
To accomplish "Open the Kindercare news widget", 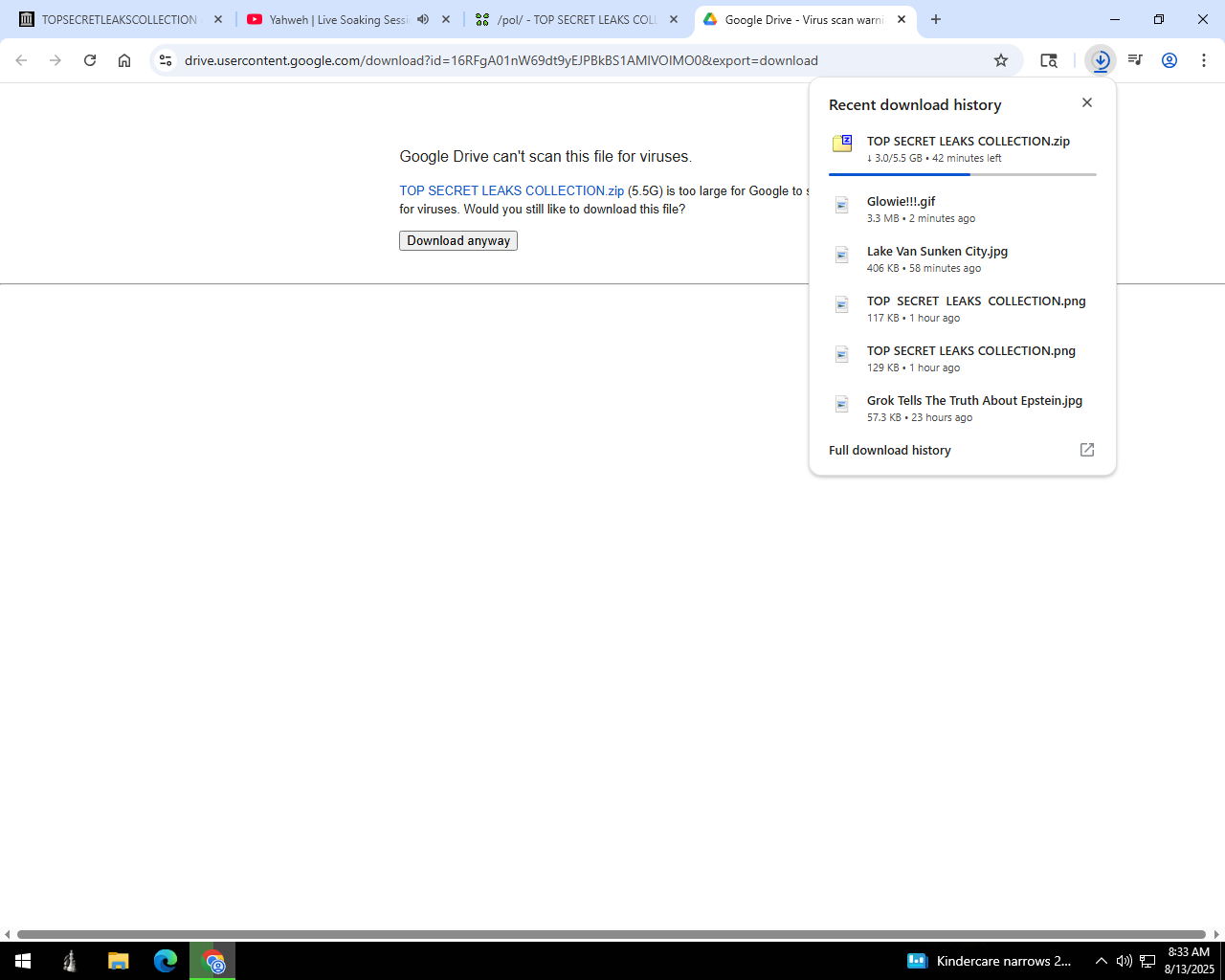I will pyautogui.click(x=989, y=961).
